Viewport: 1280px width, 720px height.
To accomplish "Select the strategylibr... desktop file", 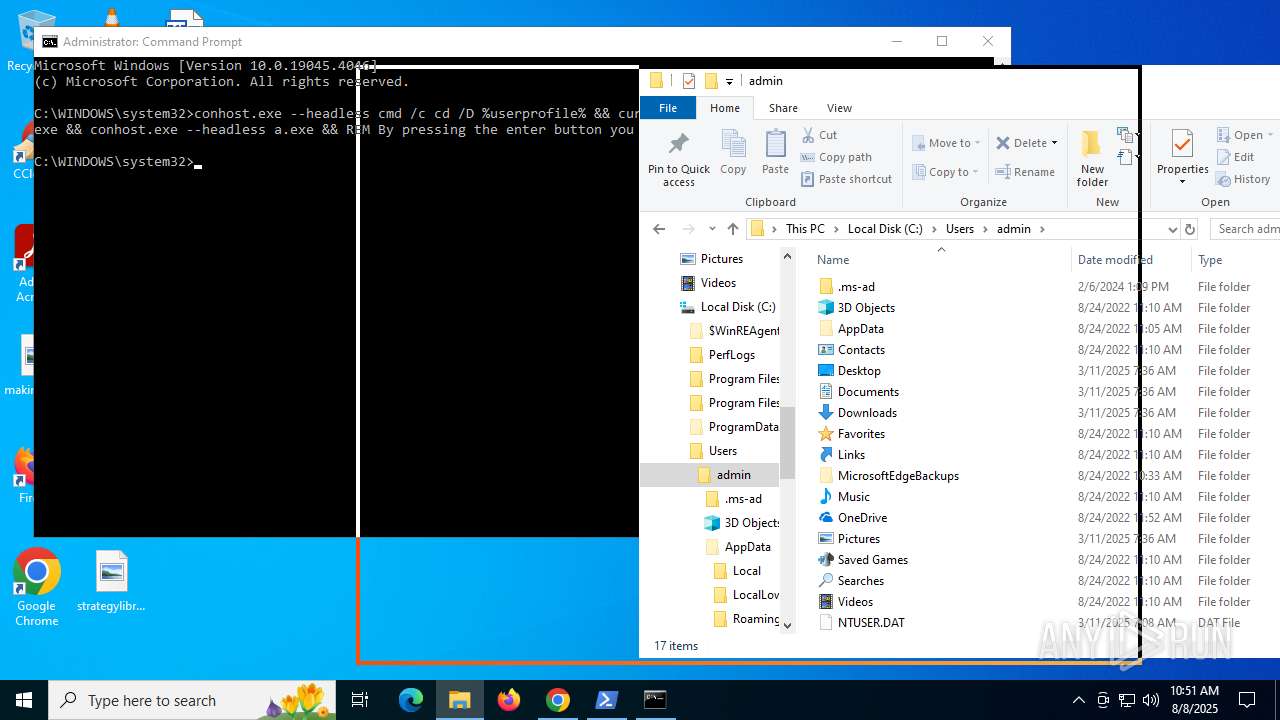I will point(111,582).
